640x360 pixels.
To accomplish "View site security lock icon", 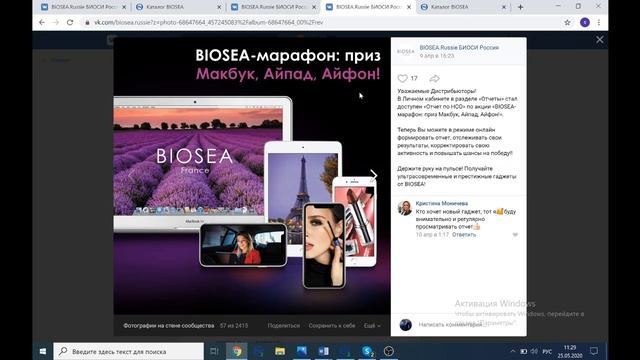I will pyautogui.click(x=87, y=22).
